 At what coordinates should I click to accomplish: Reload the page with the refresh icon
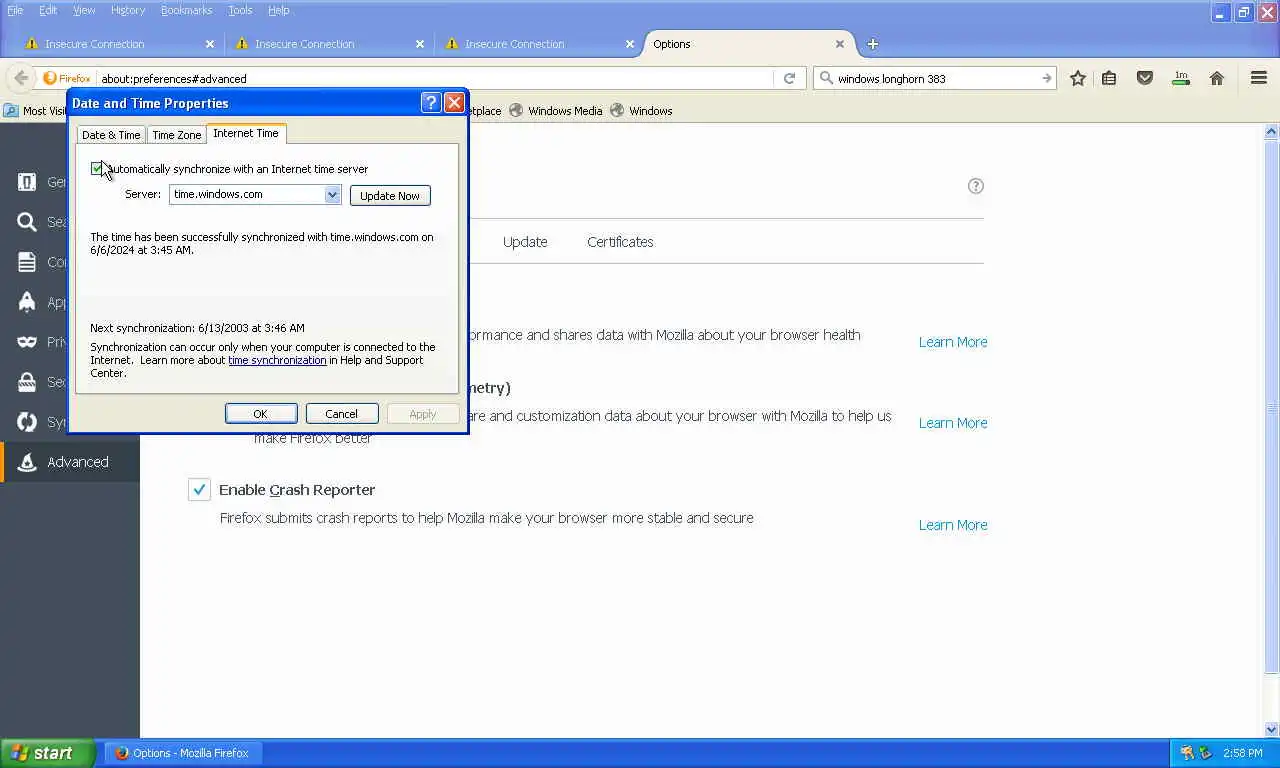pos(789,78)
